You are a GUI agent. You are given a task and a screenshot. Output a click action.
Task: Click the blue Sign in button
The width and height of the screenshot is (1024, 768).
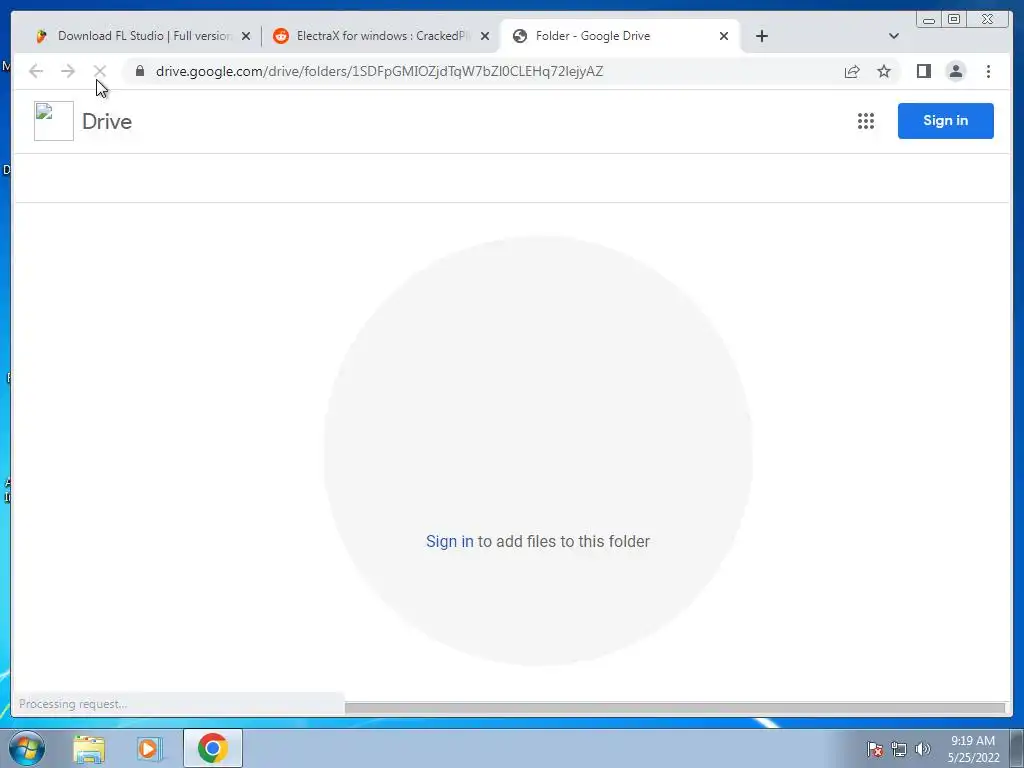(x=946, y=121)
